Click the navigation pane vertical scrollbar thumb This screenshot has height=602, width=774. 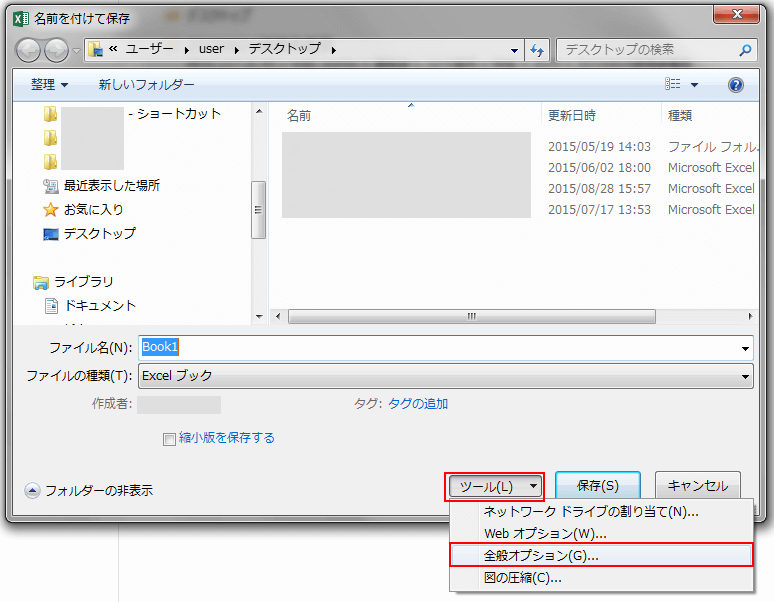pos(259,210)
